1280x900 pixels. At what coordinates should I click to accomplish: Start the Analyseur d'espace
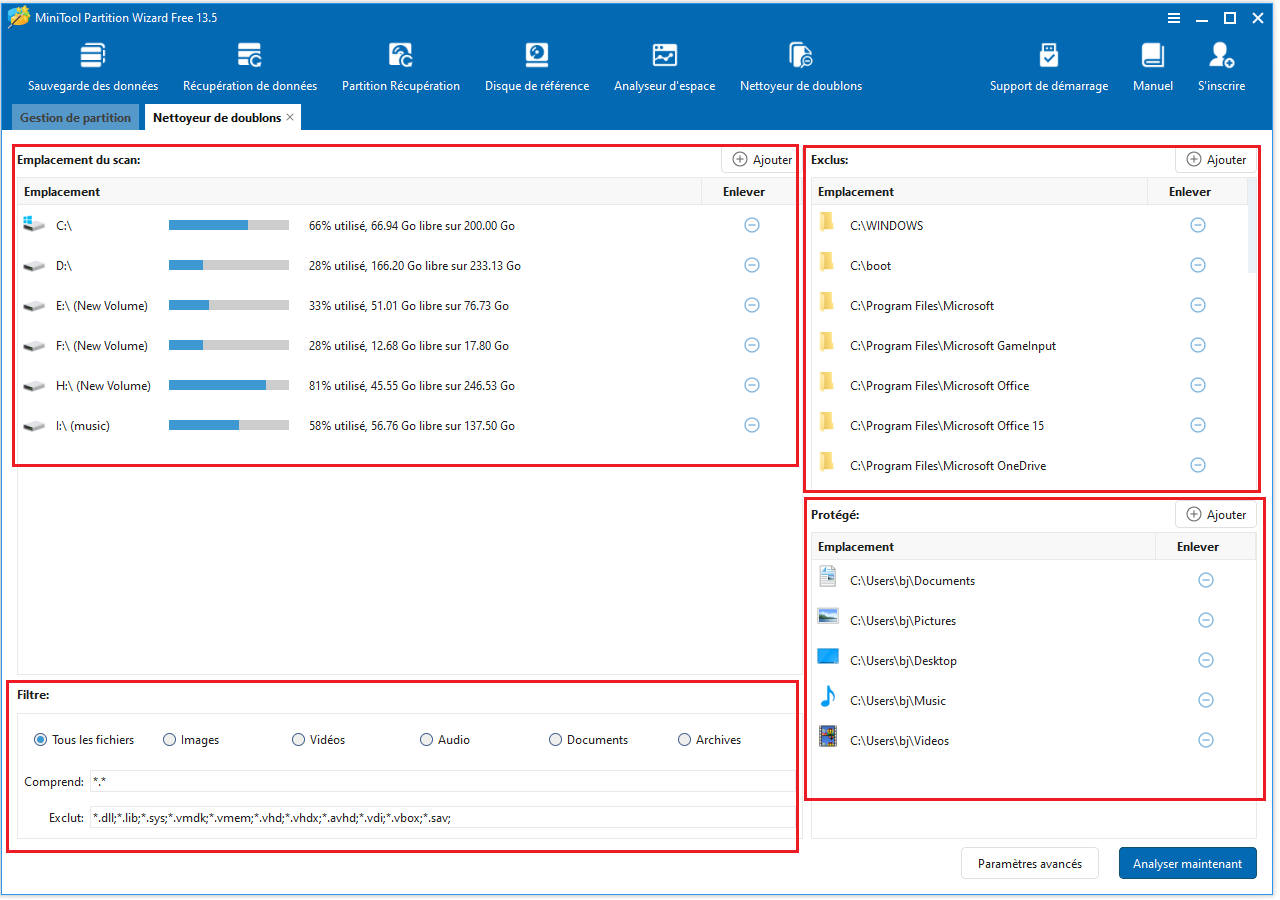point(664,65)
